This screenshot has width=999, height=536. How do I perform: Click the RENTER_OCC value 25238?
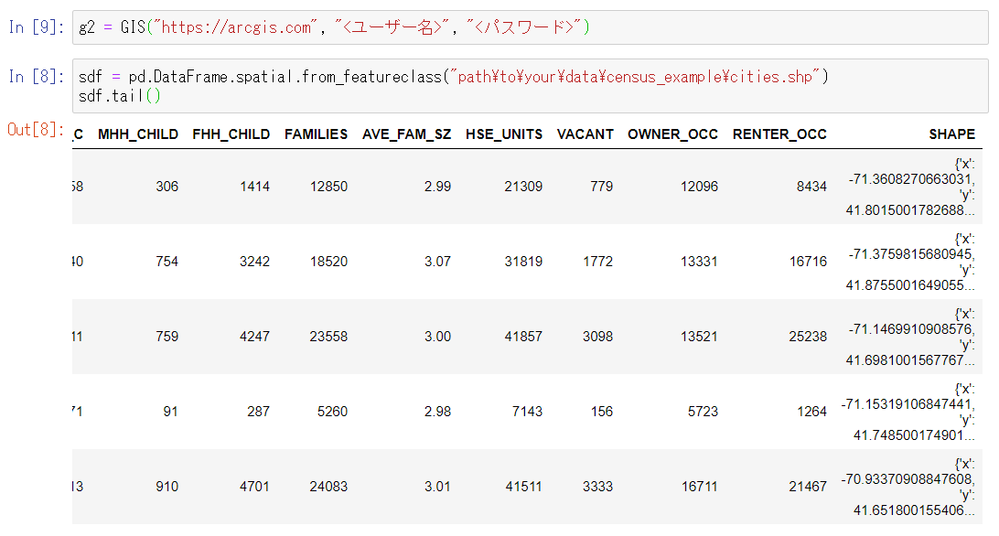(x=807, y=337)
